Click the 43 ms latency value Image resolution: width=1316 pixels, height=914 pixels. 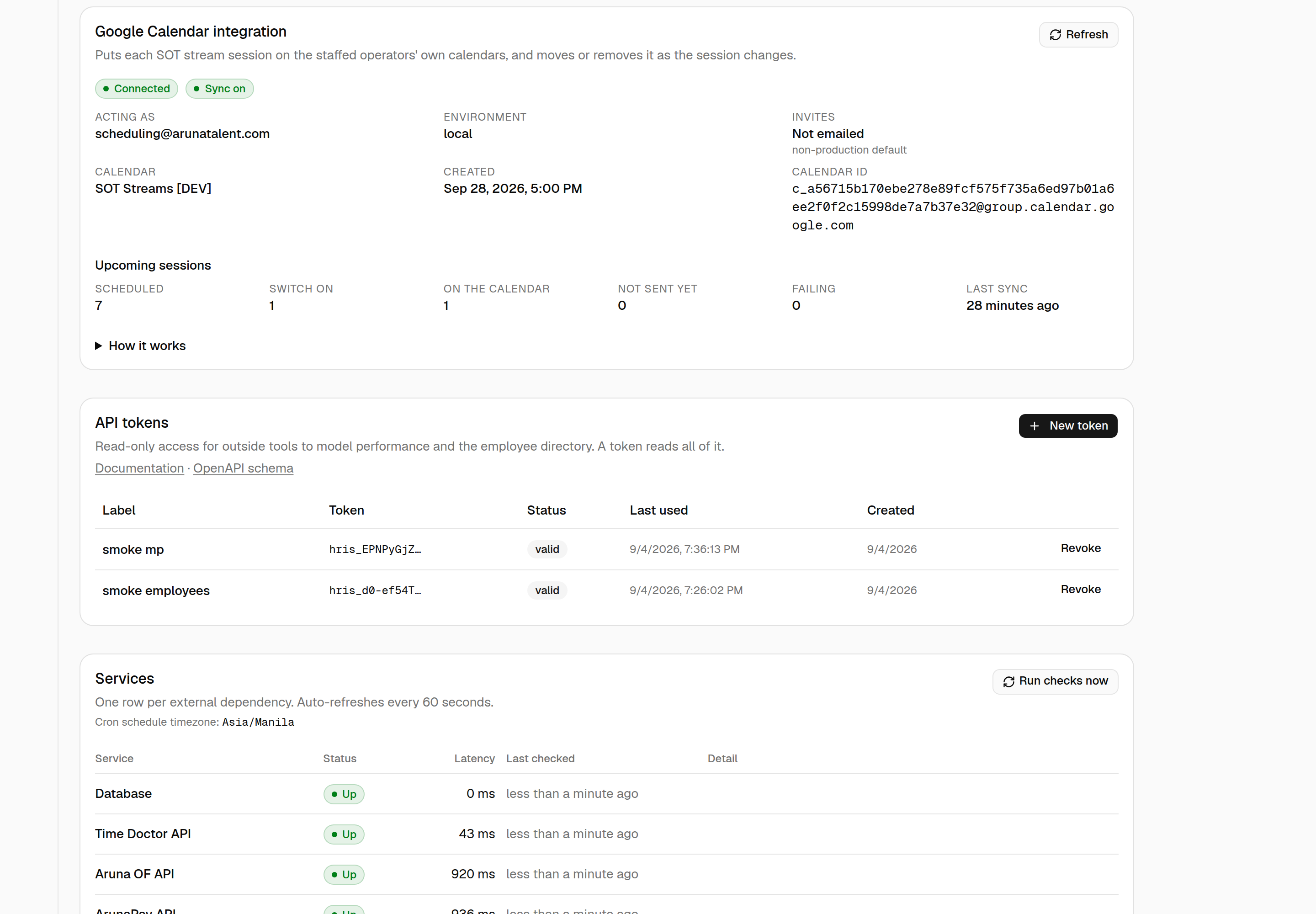coord(477,834)
